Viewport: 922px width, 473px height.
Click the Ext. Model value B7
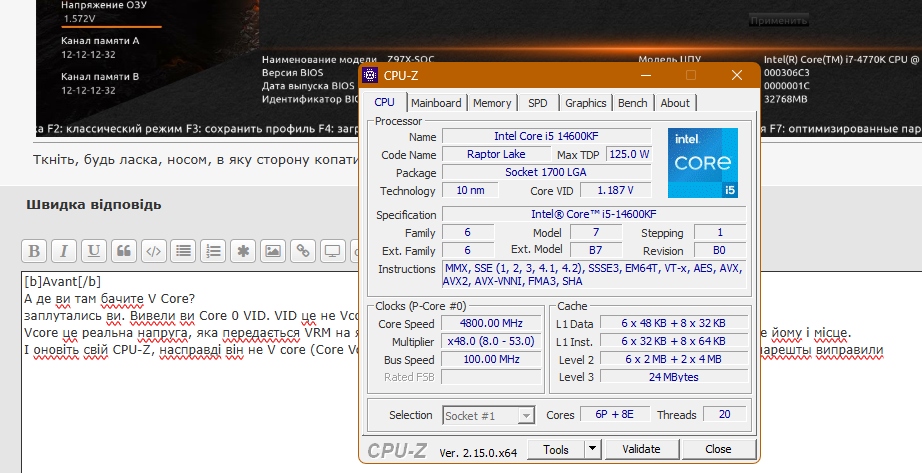[x=595, y=250]
